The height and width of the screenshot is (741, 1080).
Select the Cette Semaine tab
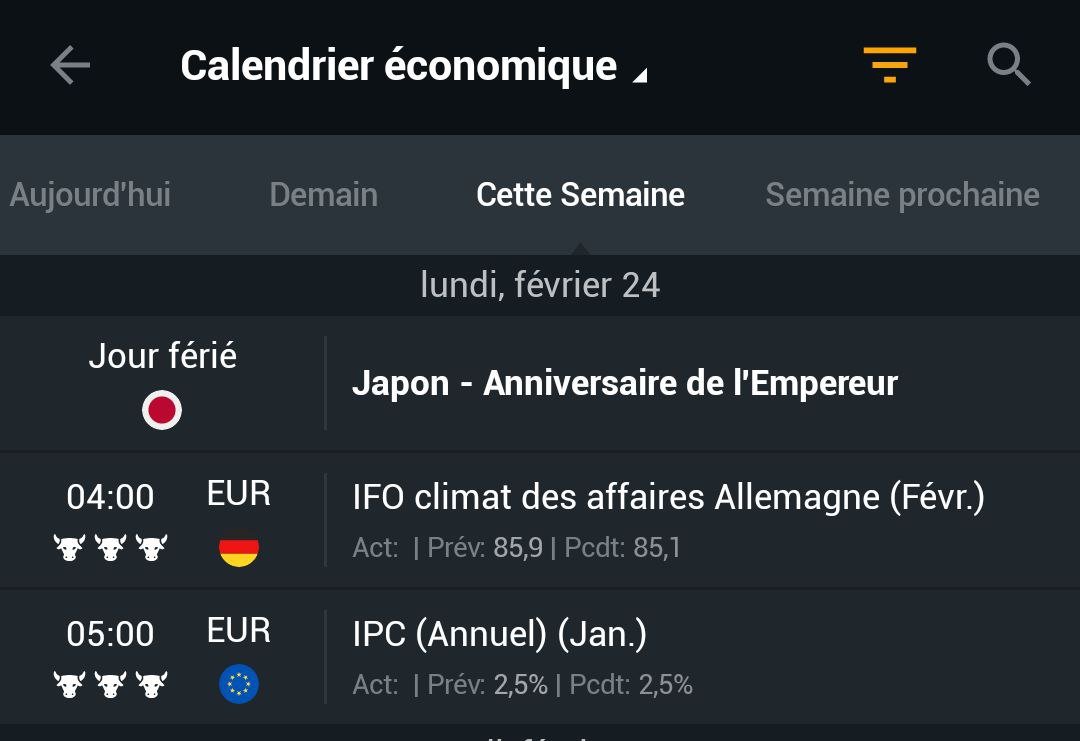580,195
